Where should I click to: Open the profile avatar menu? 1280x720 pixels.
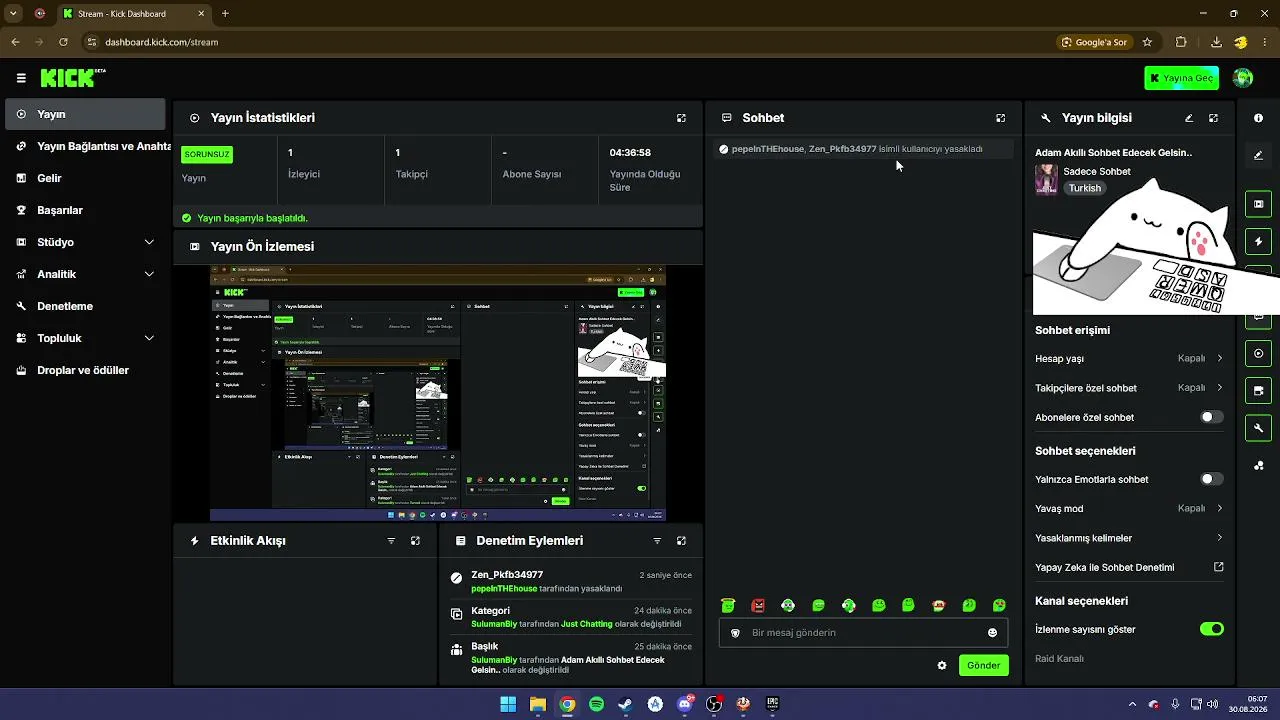[1243, 78]
